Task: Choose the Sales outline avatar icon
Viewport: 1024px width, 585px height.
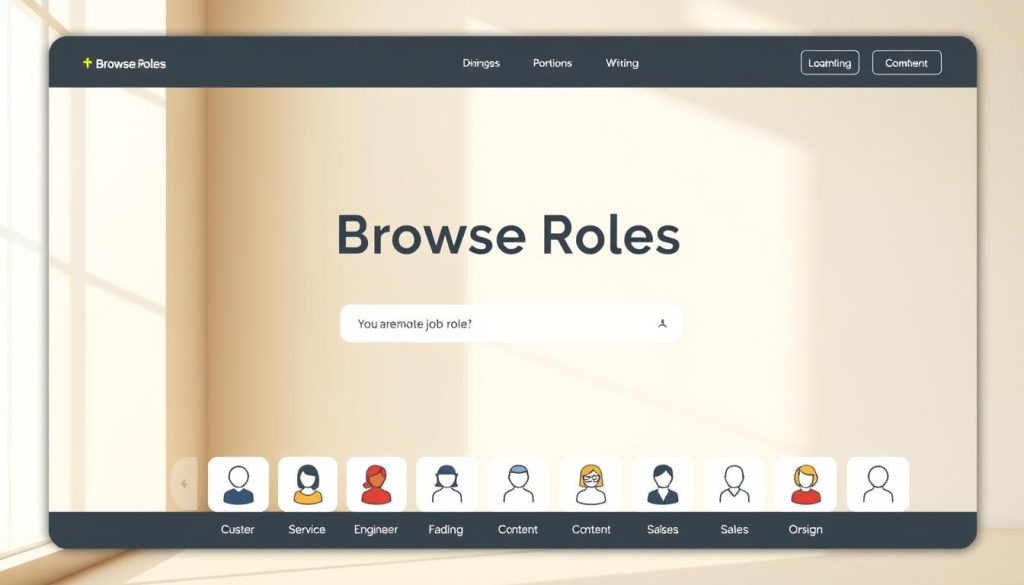Action: pyautogui.click(x=734, y=485)
